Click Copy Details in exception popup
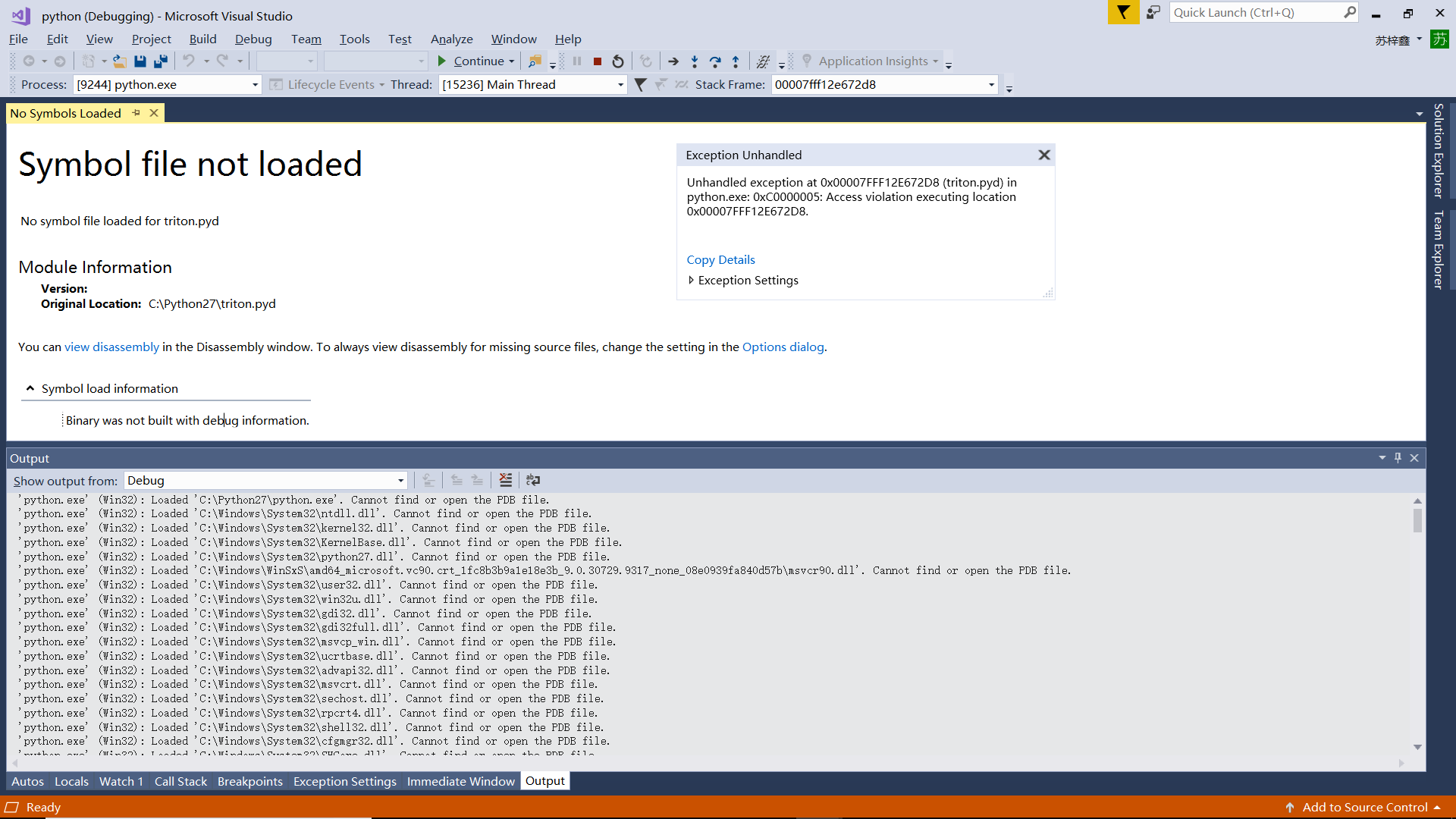This screenshot has height=819, width=1456. point(720,259)
